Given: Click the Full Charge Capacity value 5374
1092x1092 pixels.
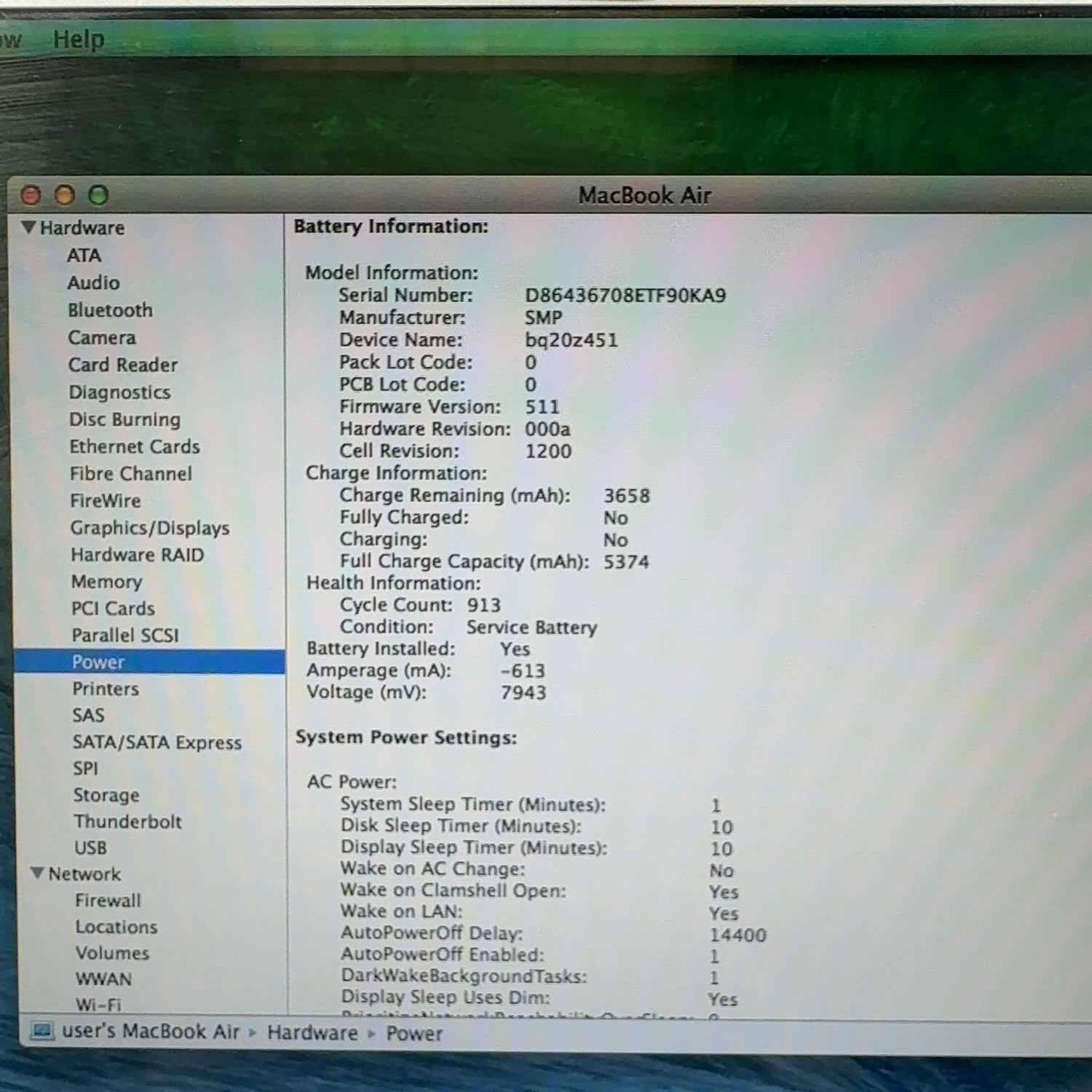Looking at the screenshot, I should (x=625, y=562).
